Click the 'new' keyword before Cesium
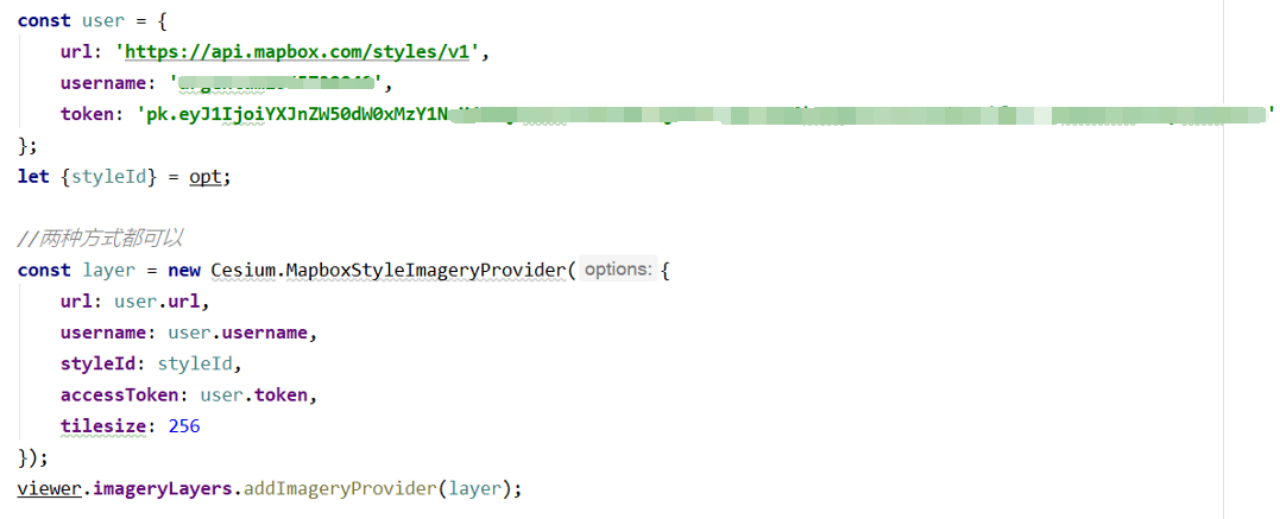Viewport: 1280px width, 519px height. (183, 270)
